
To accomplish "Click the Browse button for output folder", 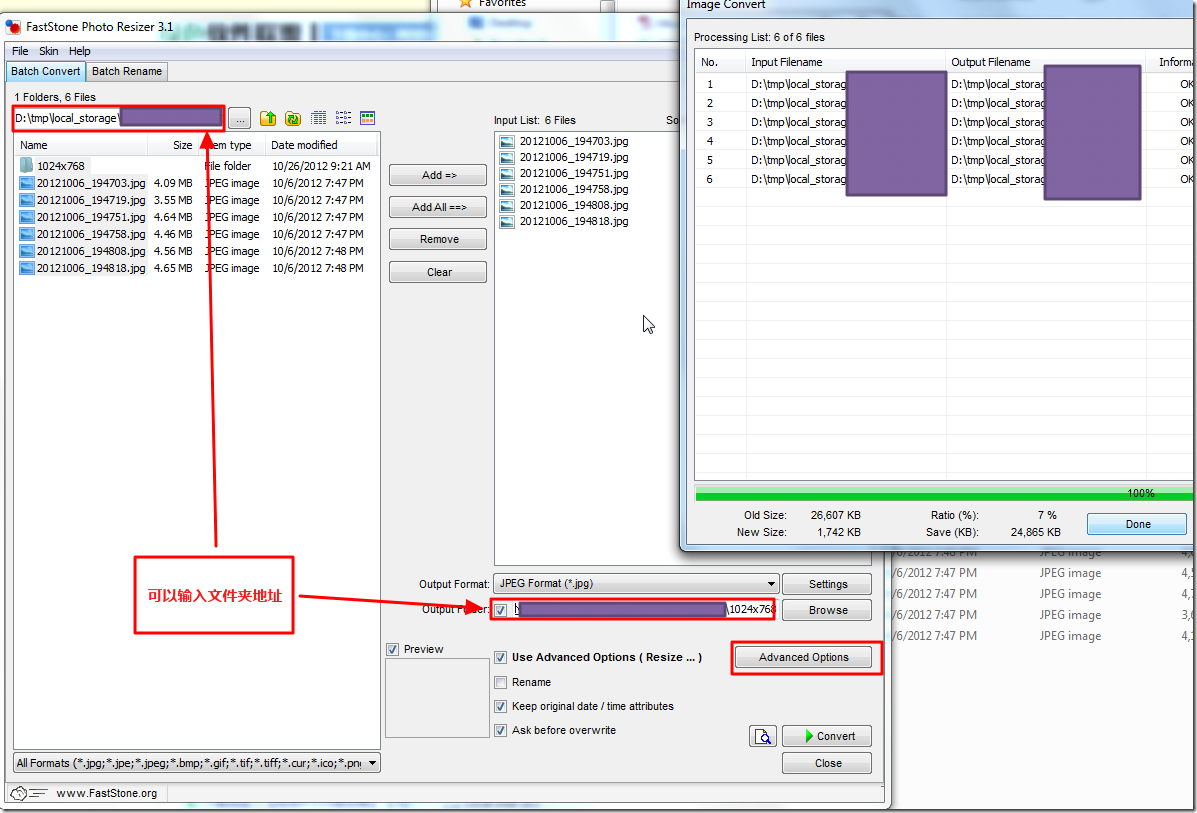I will (x=828, y=610).
